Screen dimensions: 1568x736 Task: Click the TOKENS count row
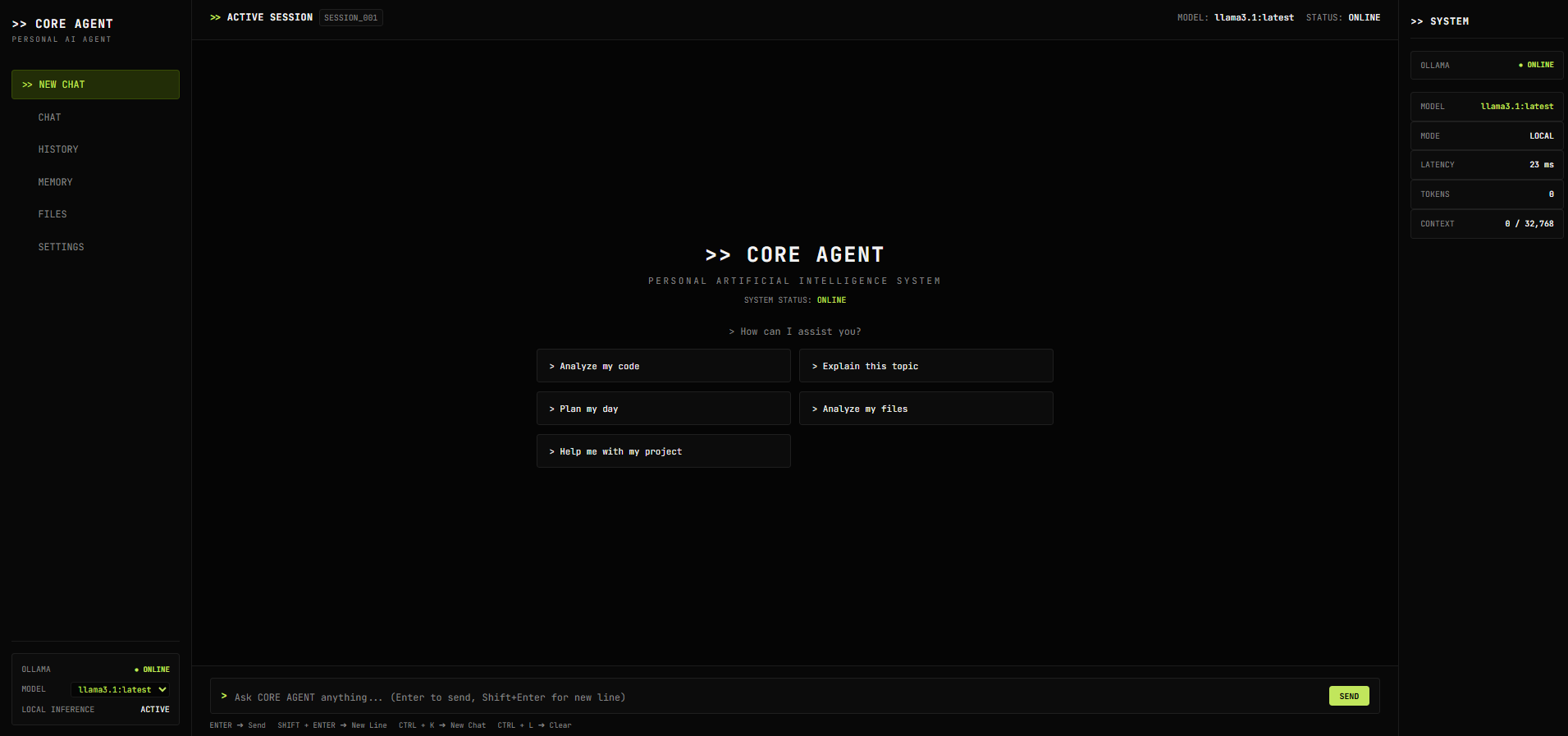(x=1487, y=194)
